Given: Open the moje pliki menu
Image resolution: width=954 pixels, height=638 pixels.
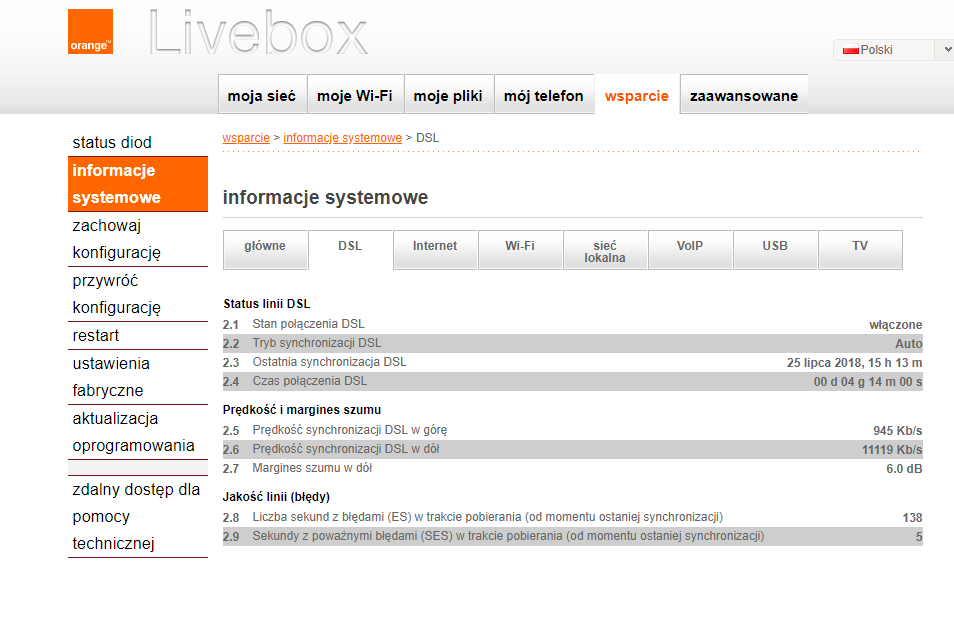Looking at the screenshot, I should point(448,96).
